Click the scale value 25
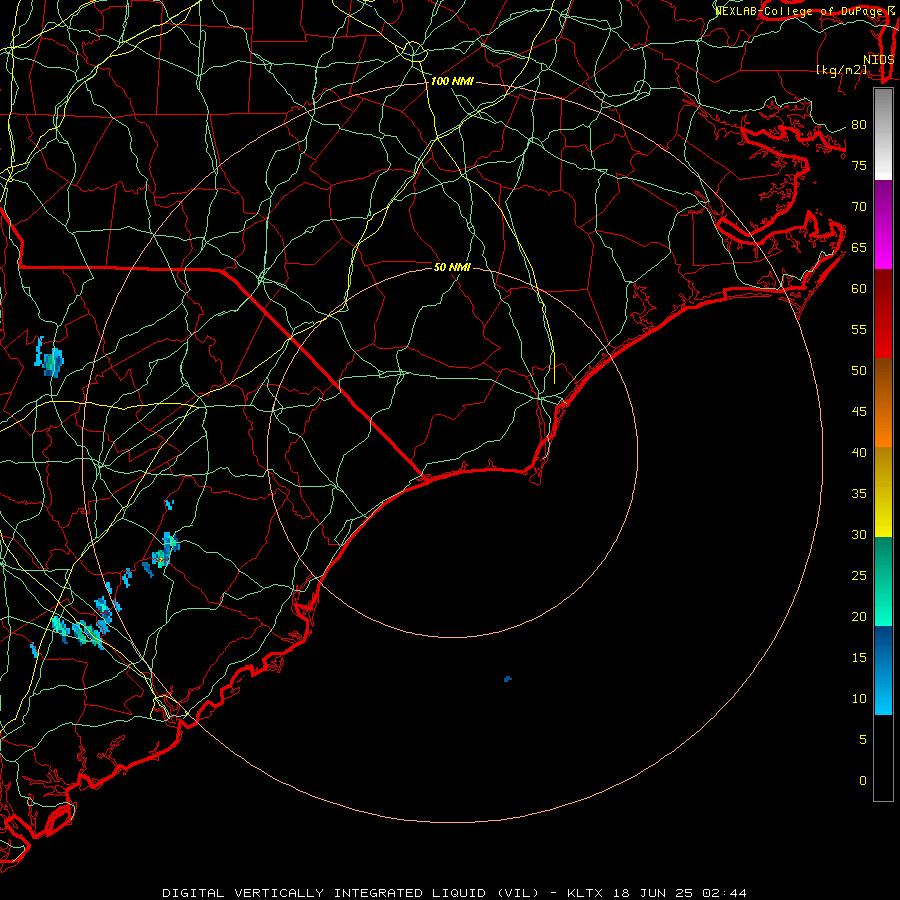This screenshot has height=900, width=900. click(859, 575)
